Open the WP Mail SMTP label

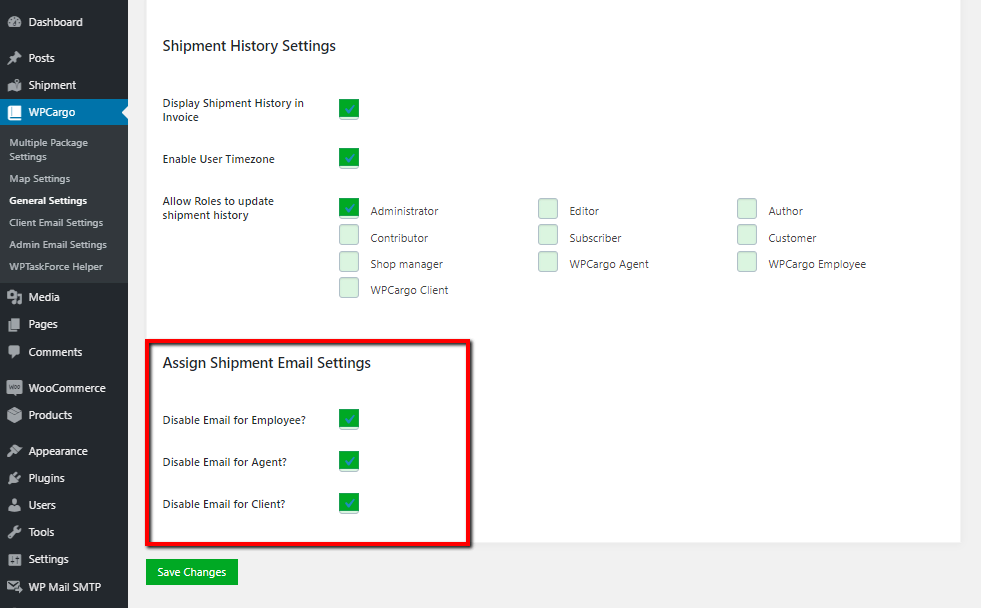(64, 587)
